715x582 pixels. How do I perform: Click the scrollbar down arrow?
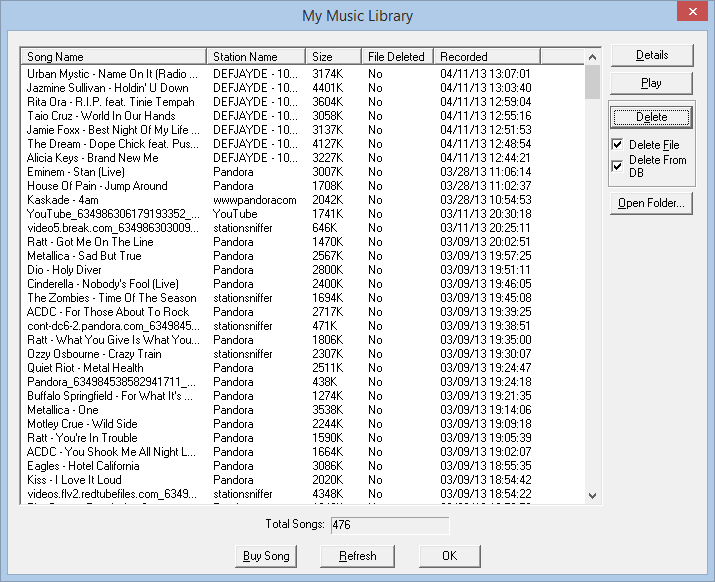coord(592,495)
